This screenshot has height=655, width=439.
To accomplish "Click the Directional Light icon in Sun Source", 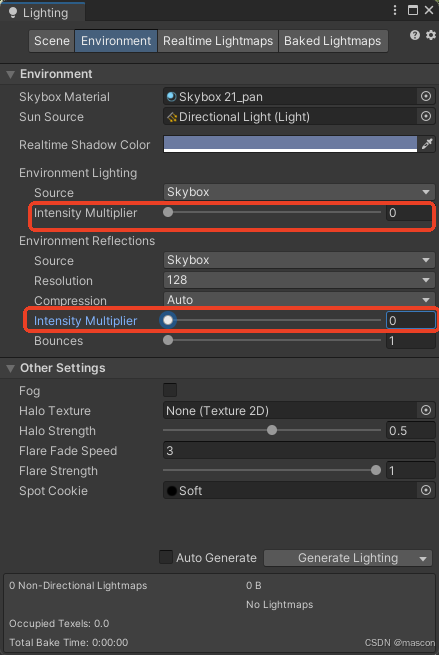I will click(172, 117).
